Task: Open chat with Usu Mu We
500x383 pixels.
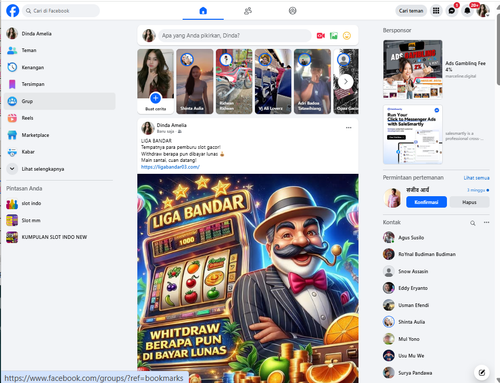Action: click(x=436, y=356)
